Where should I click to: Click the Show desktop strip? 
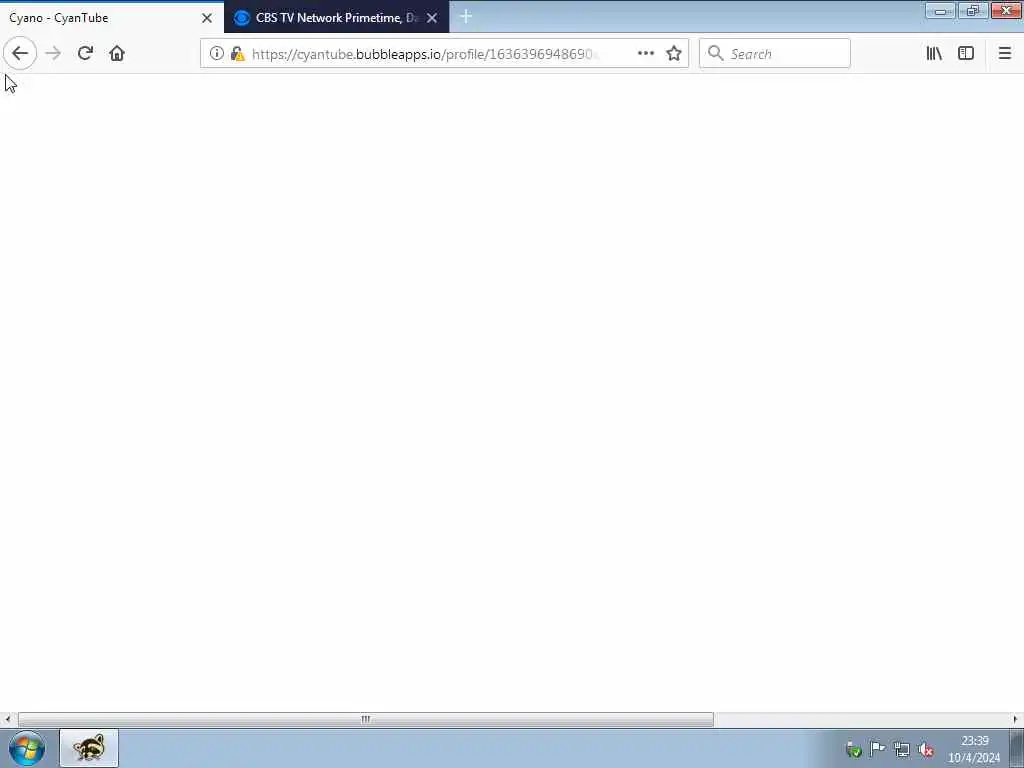pos(1017,748)
